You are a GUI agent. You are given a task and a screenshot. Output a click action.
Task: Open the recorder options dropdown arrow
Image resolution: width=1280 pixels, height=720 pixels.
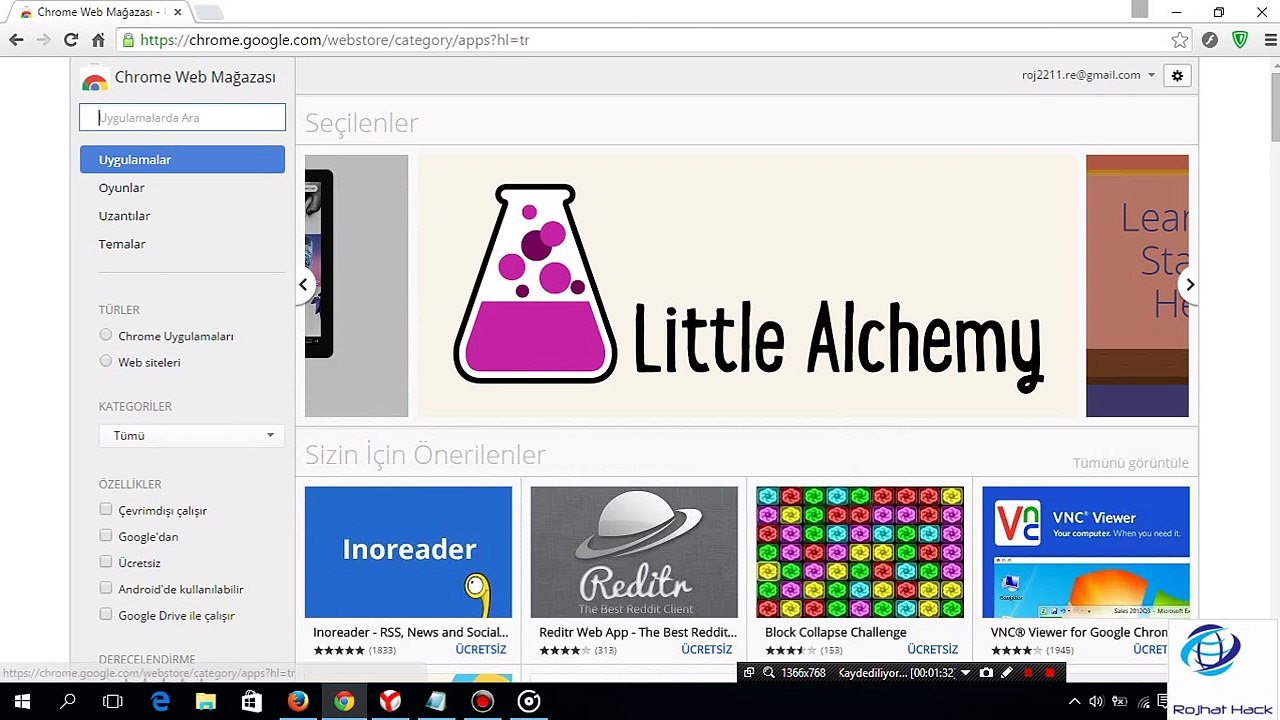(x=965, y=673)
